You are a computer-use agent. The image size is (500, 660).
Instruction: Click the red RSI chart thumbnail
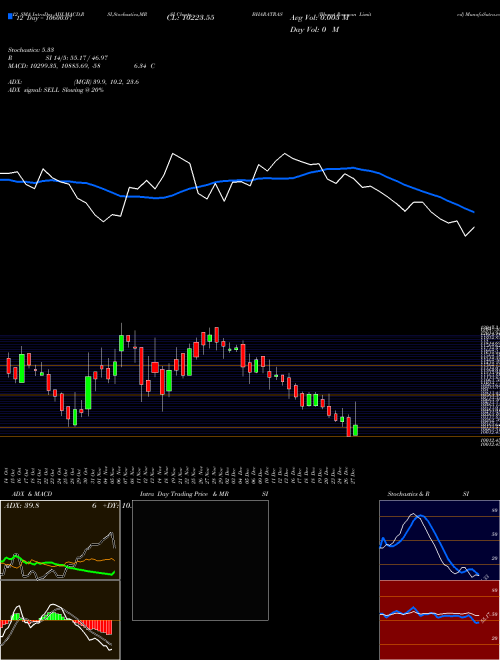(x=439, y=620)
